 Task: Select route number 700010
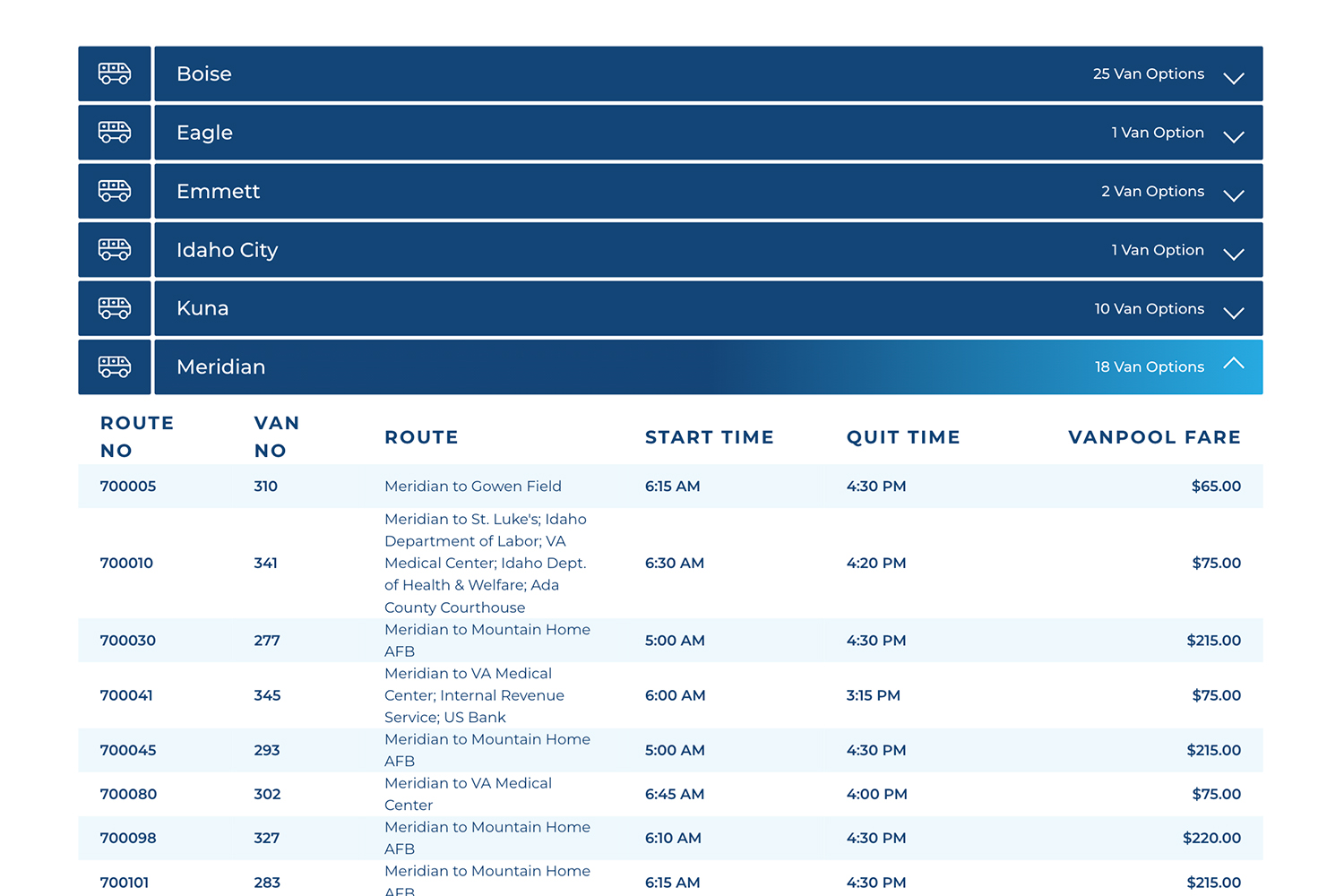[126, 564]
